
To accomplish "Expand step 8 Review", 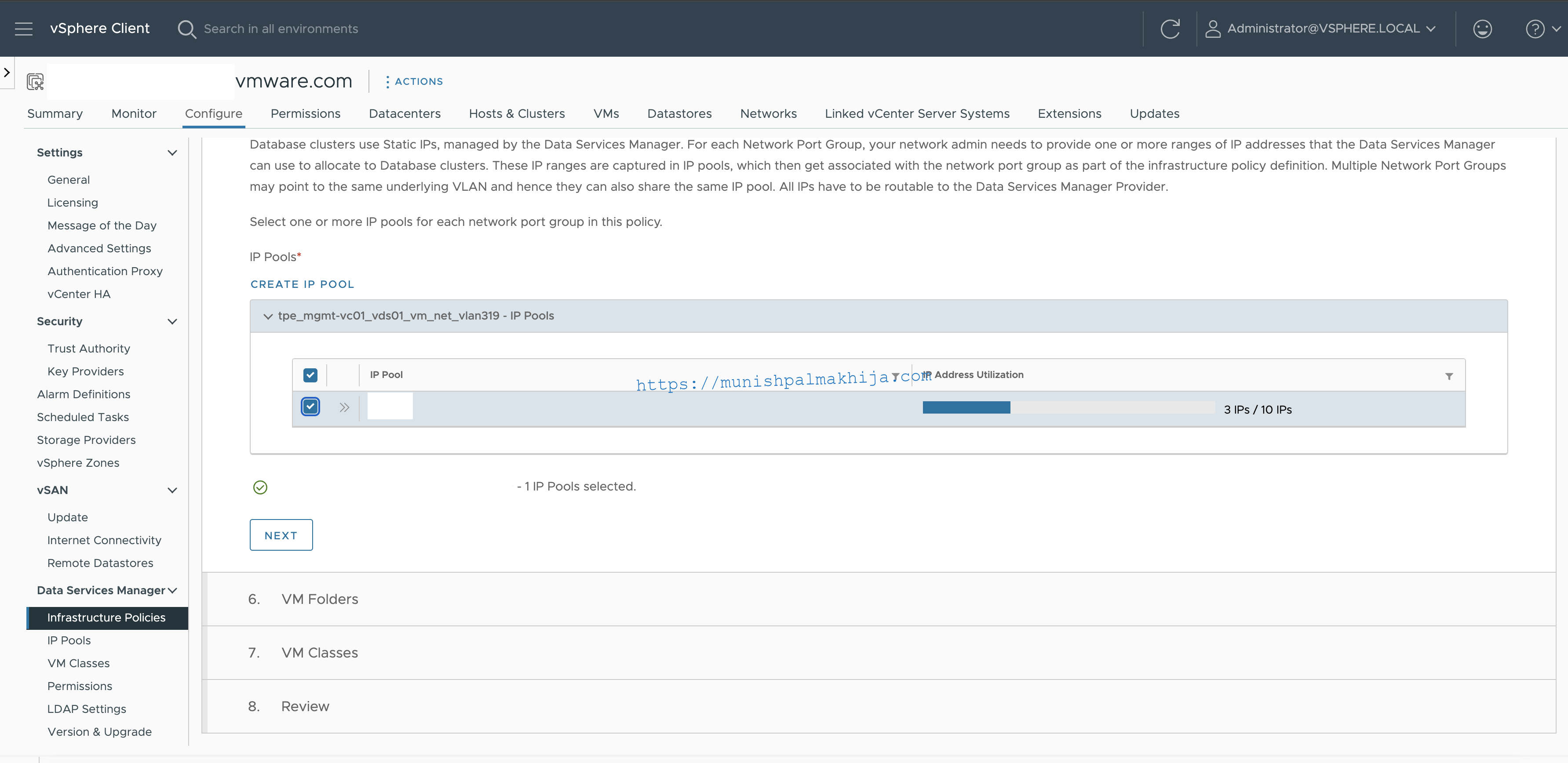I will (879, 706).
